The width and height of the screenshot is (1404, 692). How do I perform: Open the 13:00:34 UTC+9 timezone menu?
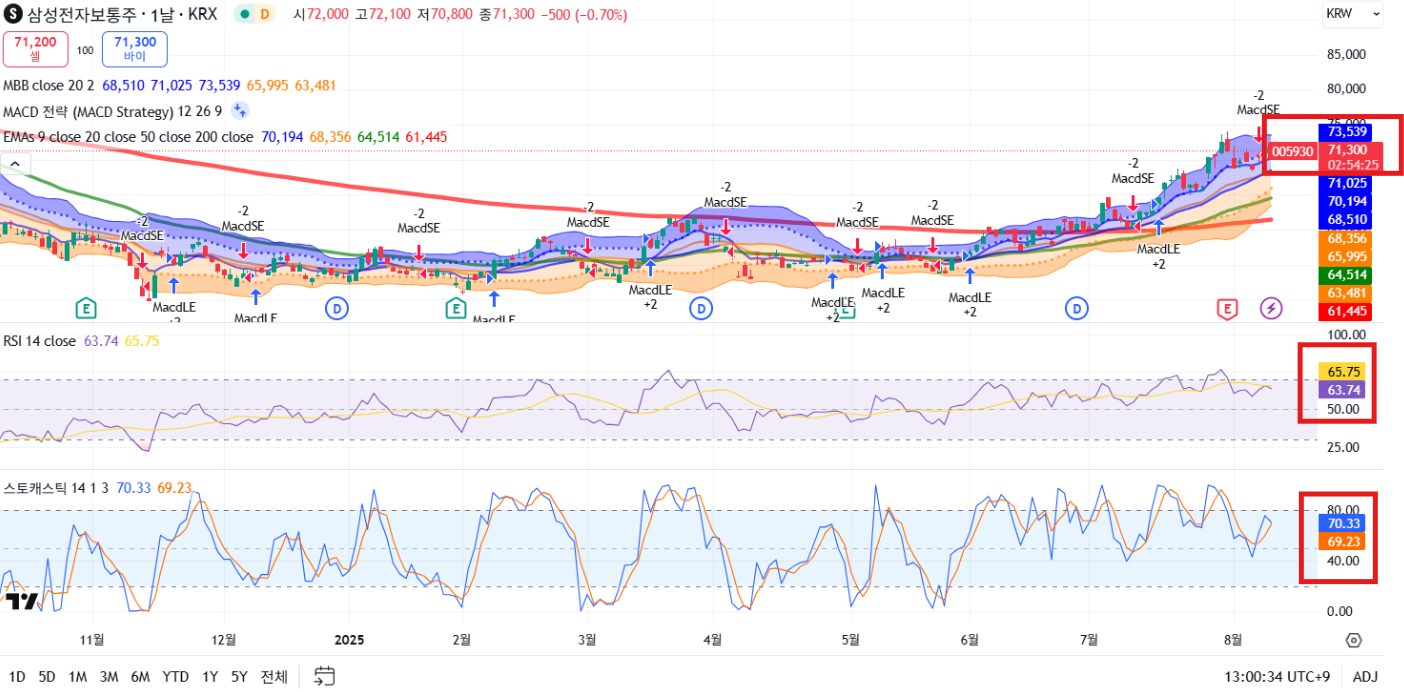(x=1277, y=677)
